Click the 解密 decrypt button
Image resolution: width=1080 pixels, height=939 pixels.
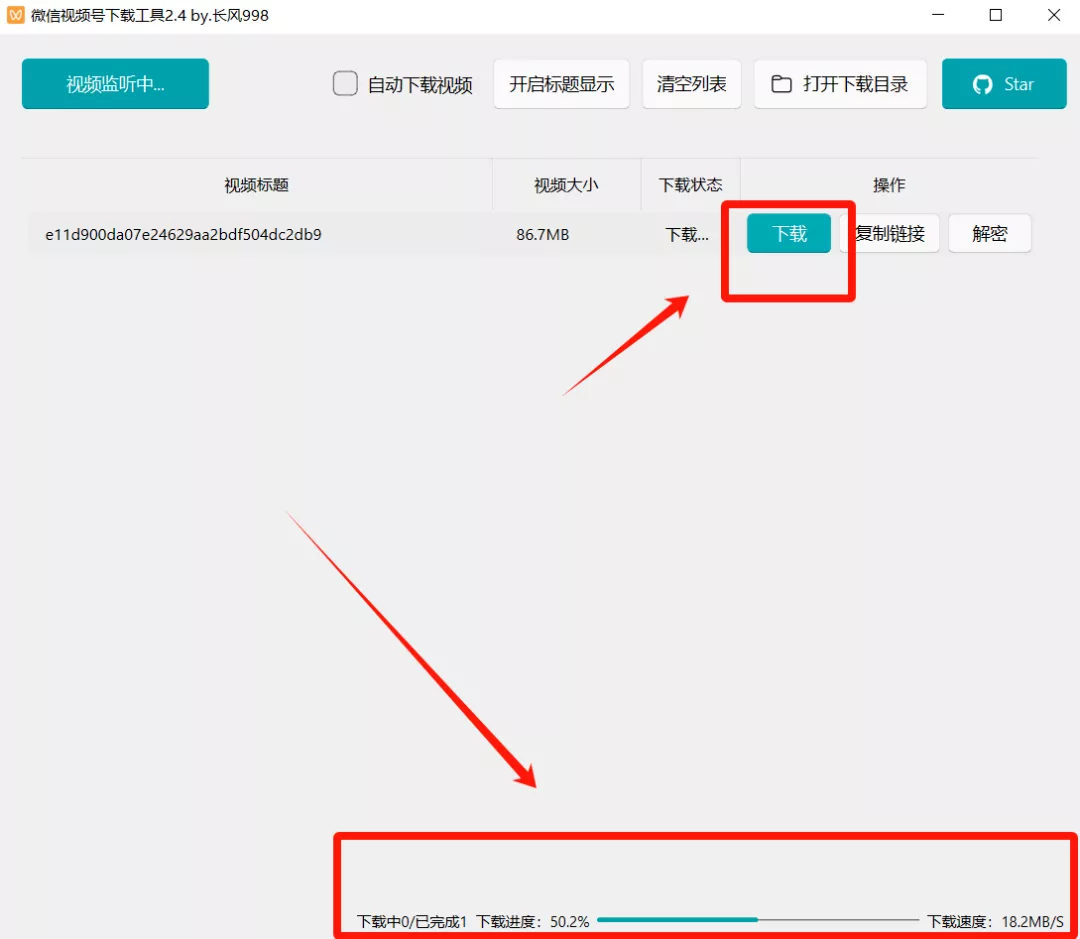coord(989,234)
